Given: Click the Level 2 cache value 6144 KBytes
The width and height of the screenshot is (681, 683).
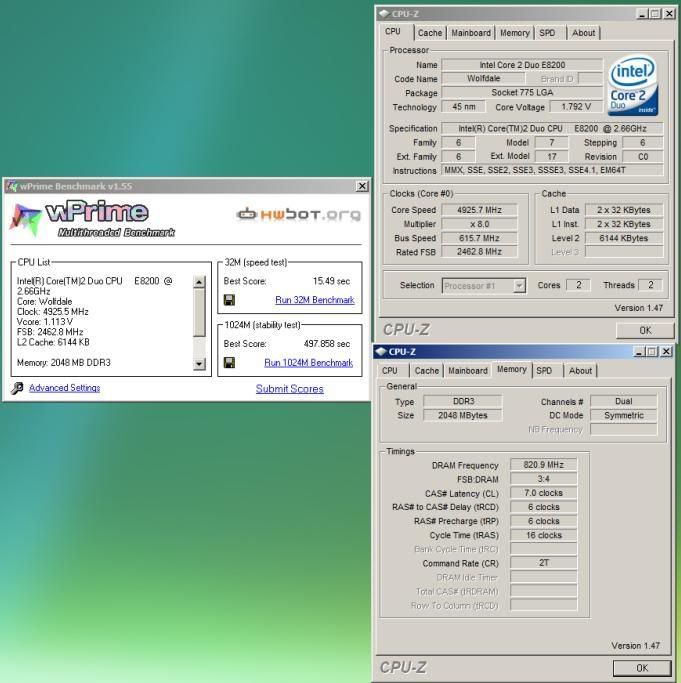Looking at the screenshot, I should pos(623,238).
